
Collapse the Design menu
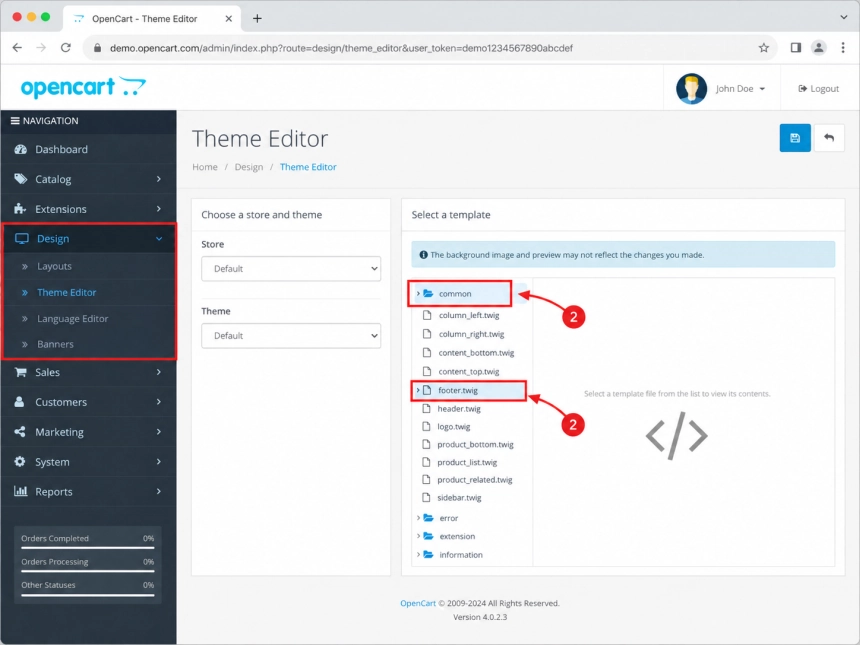(88, 239)
